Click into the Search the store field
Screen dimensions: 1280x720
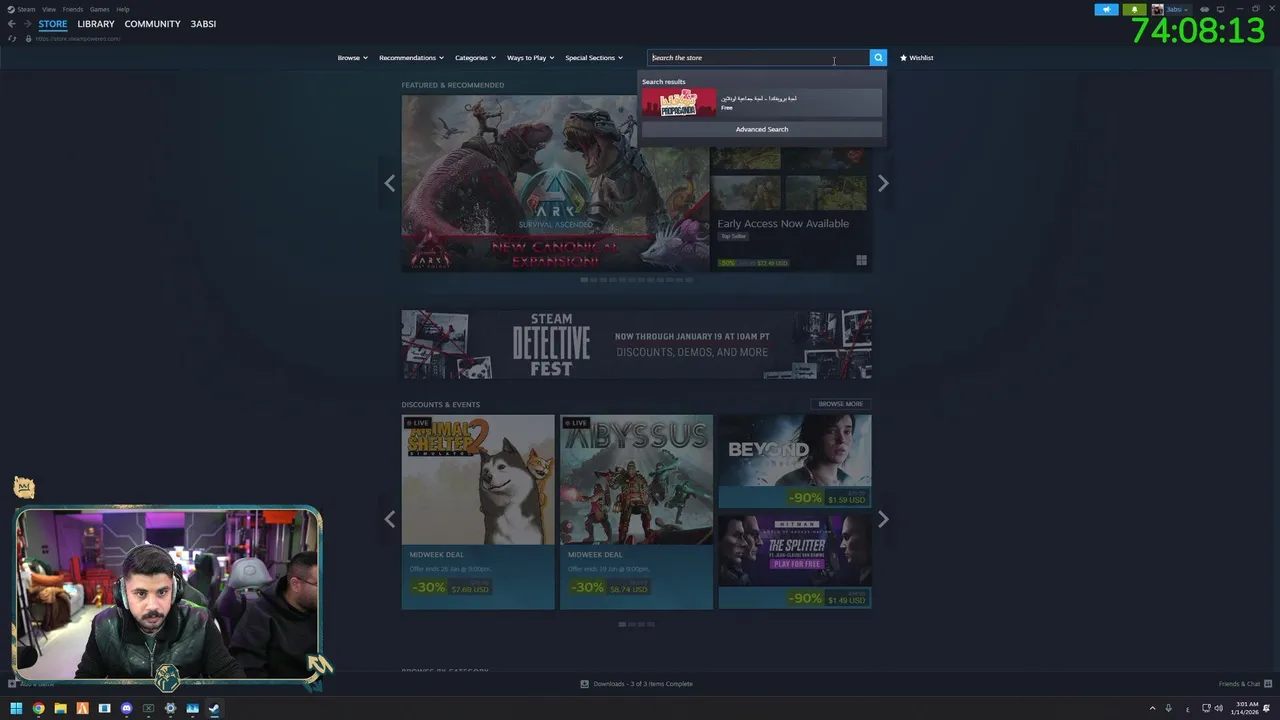click(758, 58)
